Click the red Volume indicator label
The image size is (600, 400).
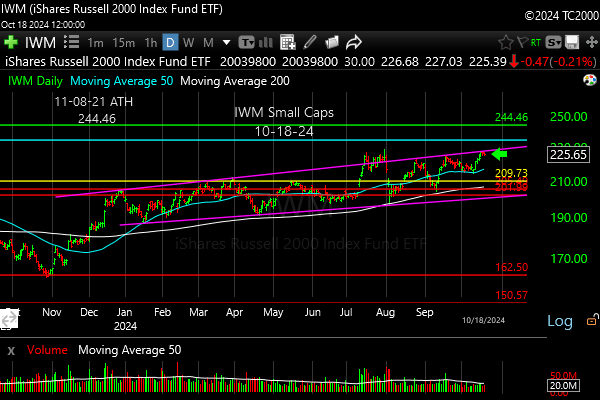[x=47, y=350]
